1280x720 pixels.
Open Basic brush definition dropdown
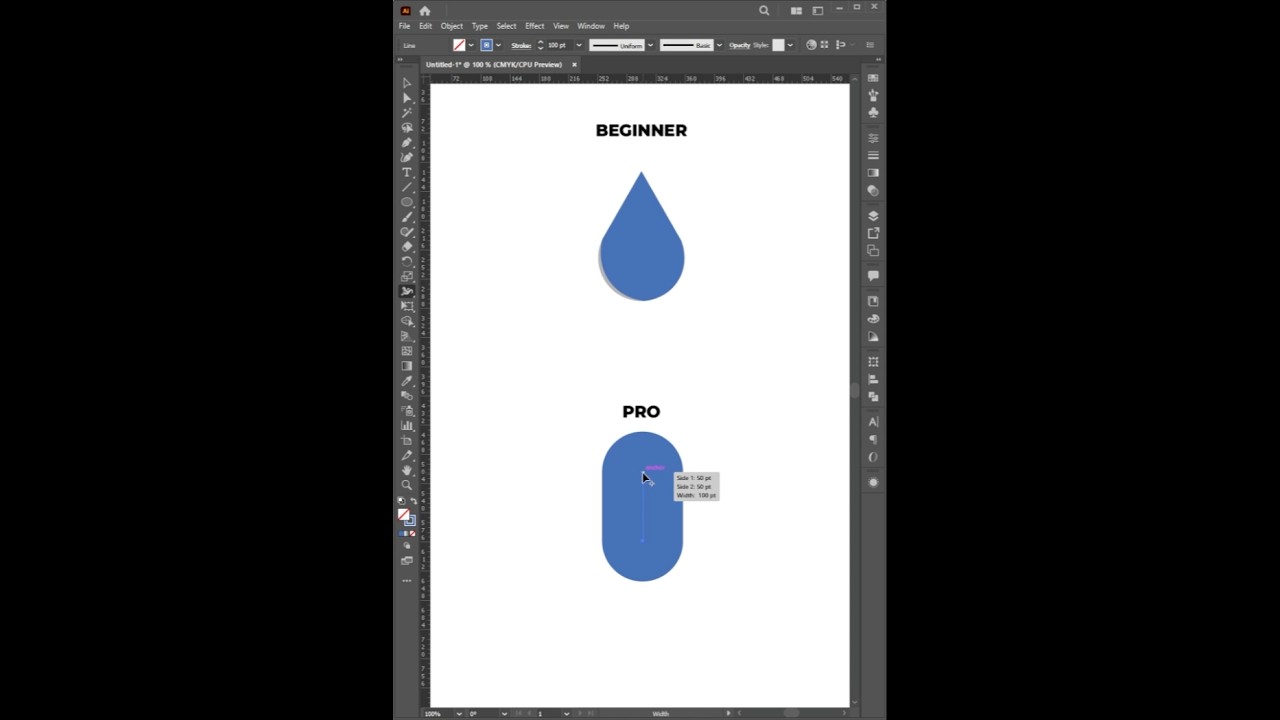[719, 45]
